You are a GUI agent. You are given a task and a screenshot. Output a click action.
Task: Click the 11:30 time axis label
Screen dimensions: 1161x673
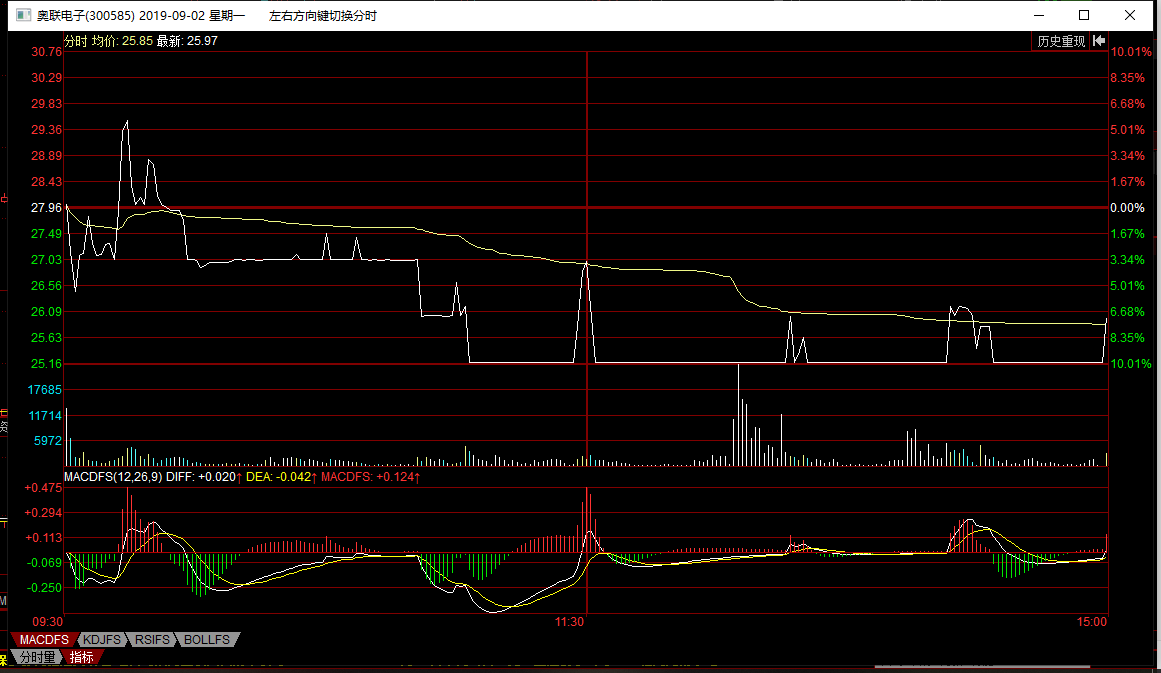point(569,622)
